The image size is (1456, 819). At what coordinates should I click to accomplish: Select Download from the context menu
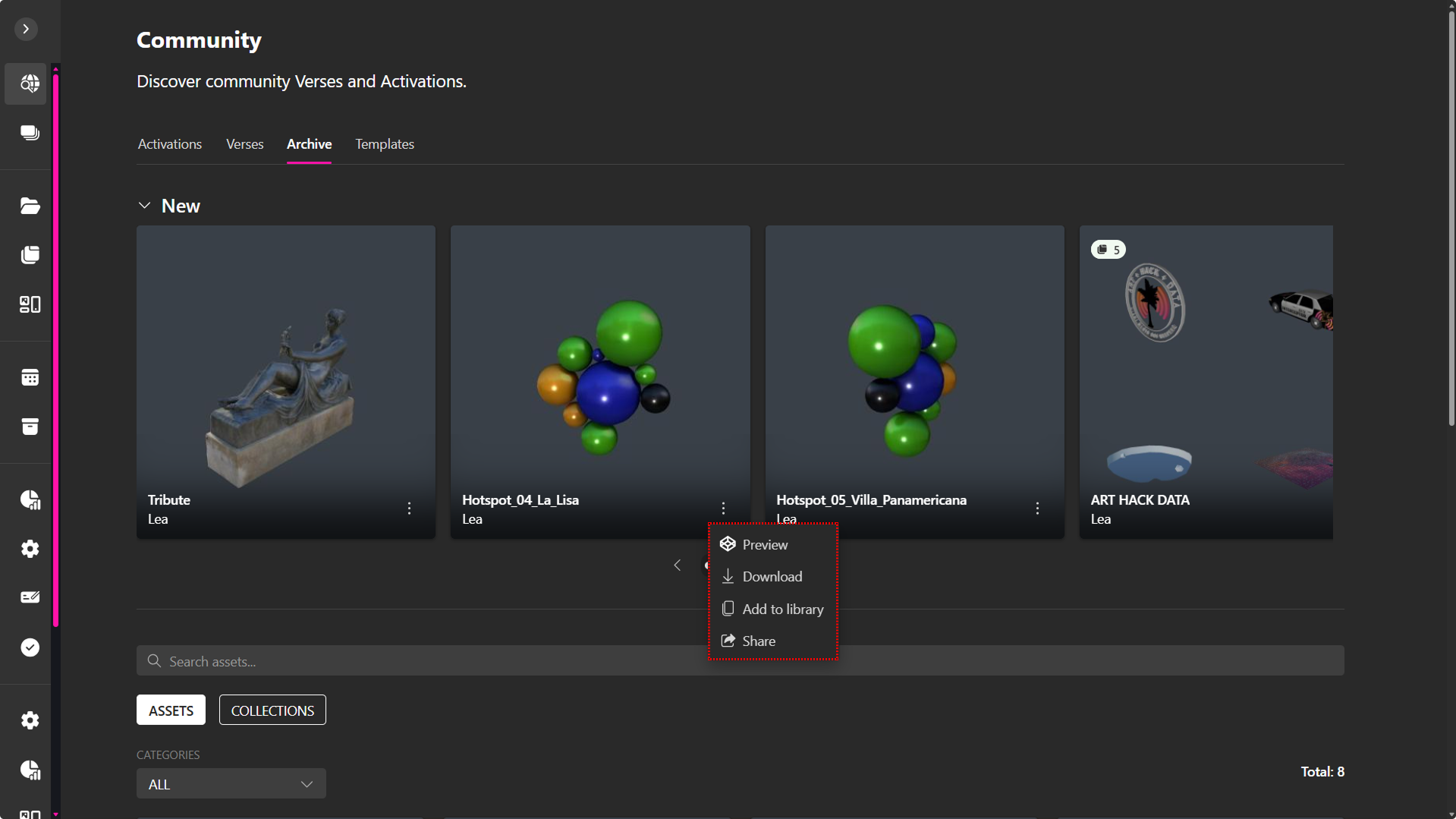pyautogui.click(x=772, y=577)
